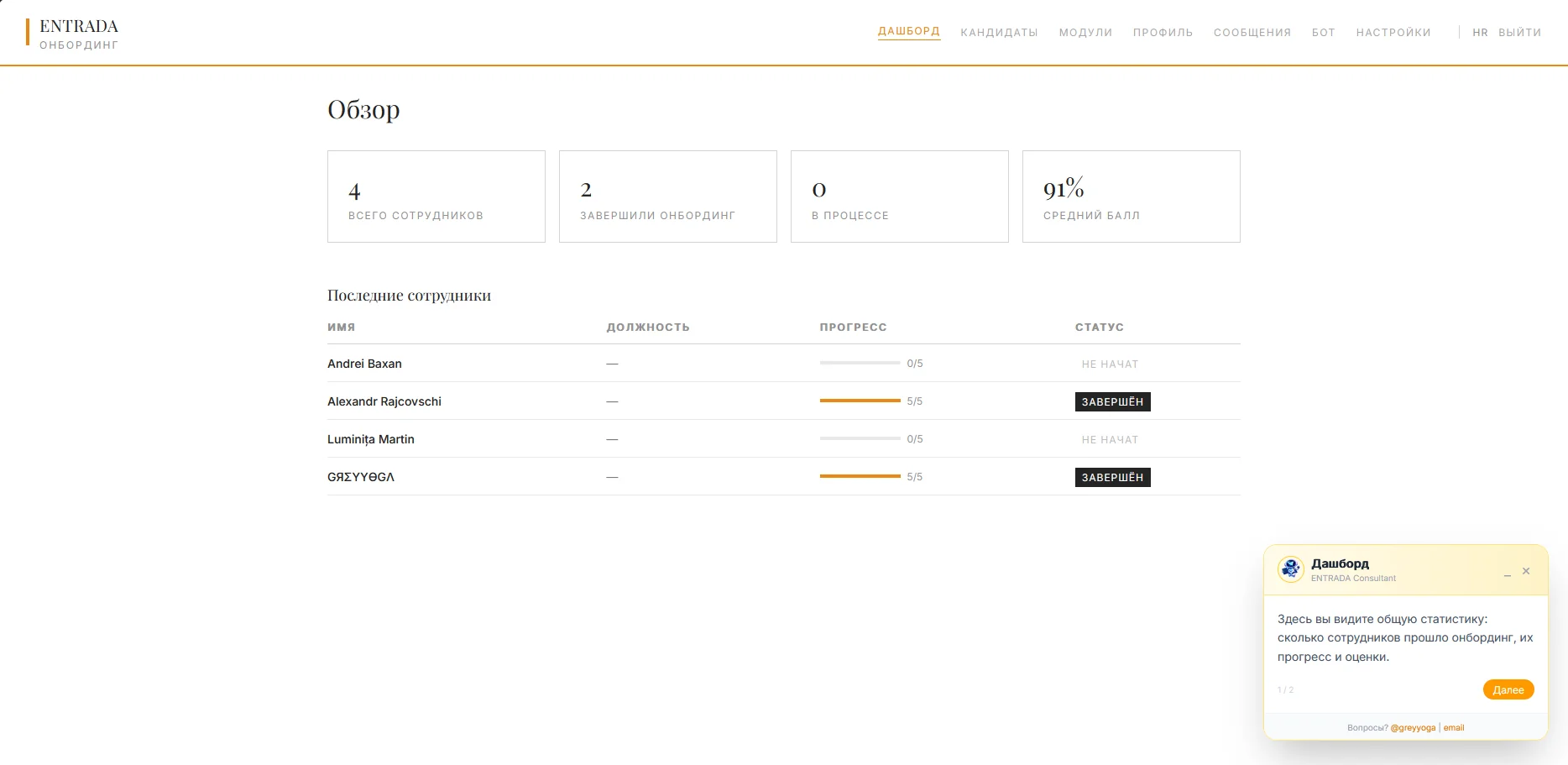Open the @greyyoga contact link
This screenshot has height=765, width=1568.
tap(1413, 728)
